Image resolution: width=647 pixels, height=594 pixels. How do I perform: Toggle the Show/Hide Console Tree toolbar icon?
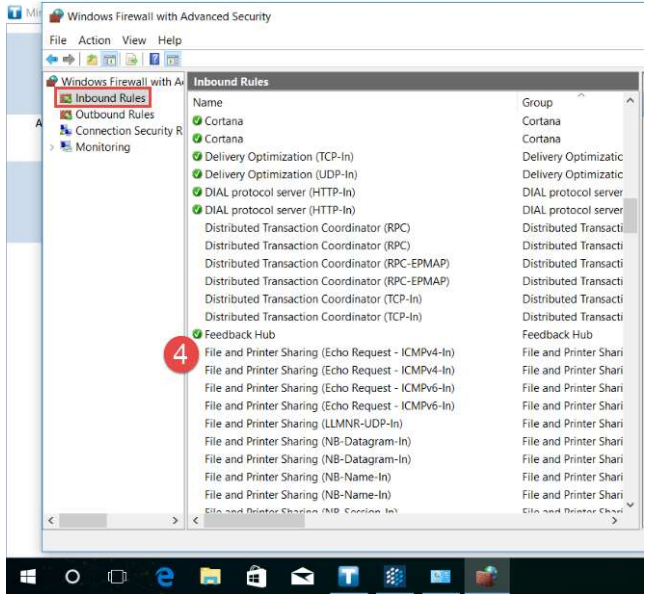pyautogui.click(x=110, y=59)
